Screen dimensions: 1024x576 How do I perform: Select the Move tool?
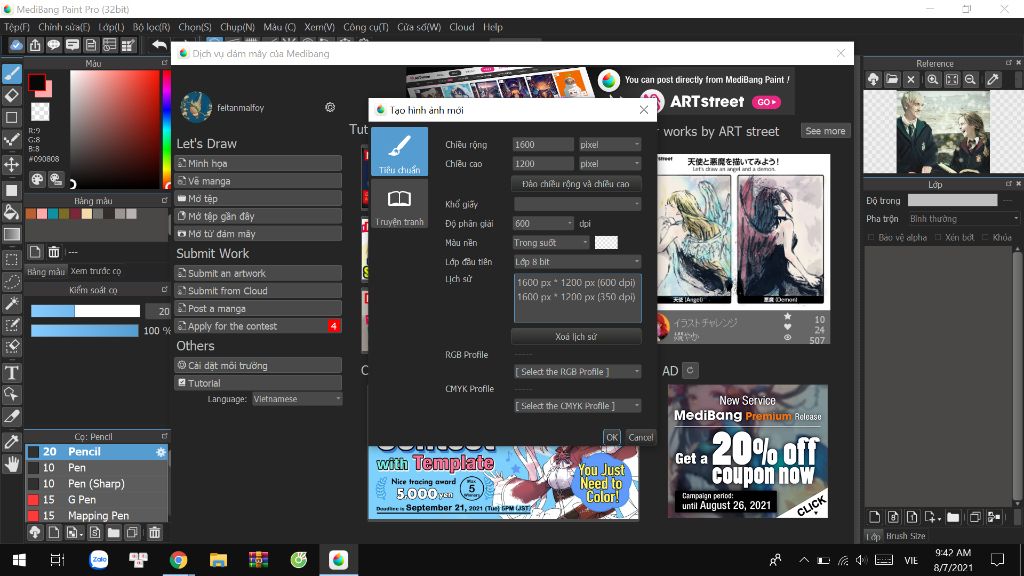12,164
